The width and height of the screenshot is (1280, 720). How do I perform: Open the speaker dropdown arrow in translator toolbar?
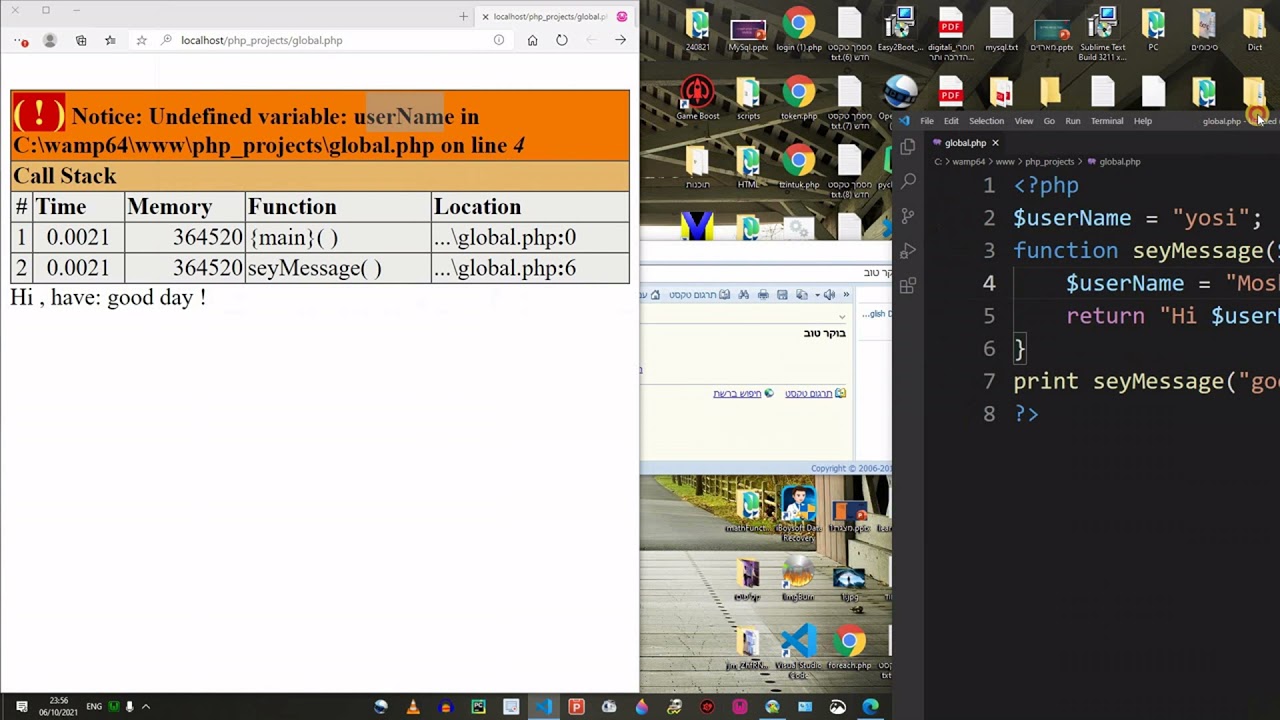click(x=816, y=295)
